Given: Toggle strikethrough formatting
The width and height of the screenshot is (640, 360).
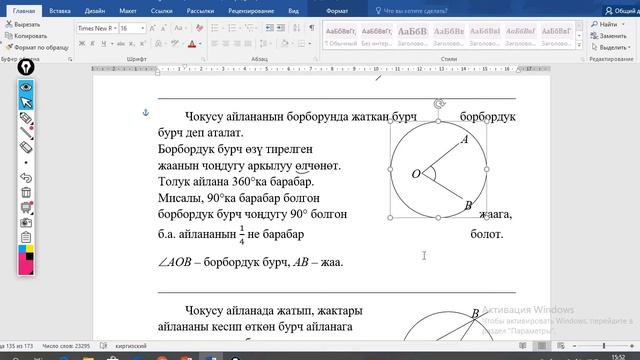Looking at the screenshot, I should pyautogui.click(x=121, y=43).
